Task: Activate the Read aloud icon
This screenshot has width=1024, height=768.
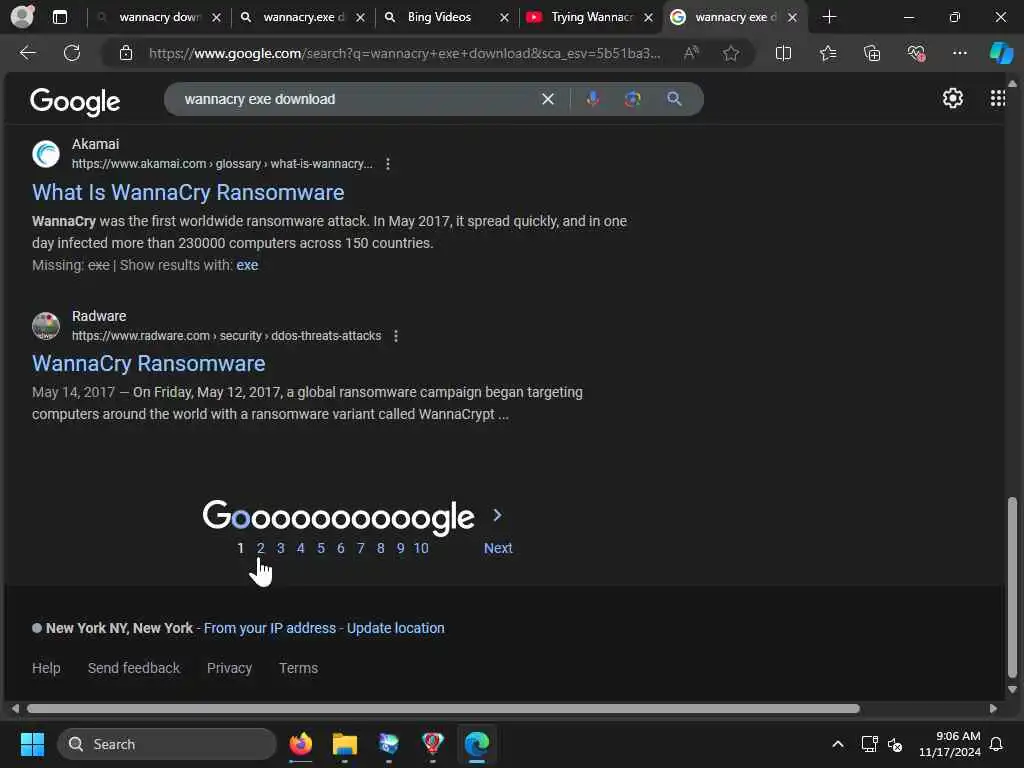Action: (691, 54)
